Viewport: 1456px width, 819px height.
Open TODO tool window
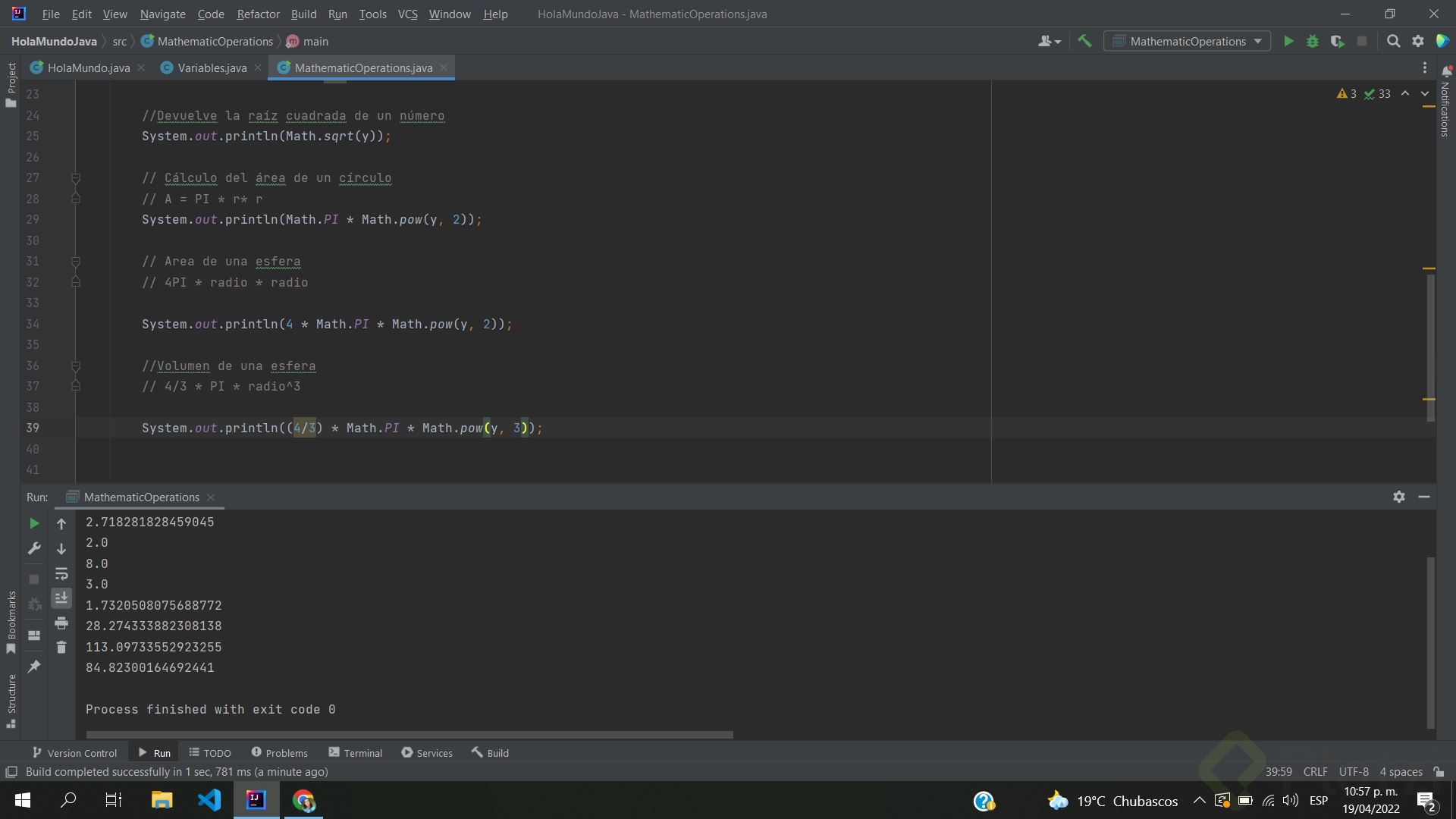(210, 752)
